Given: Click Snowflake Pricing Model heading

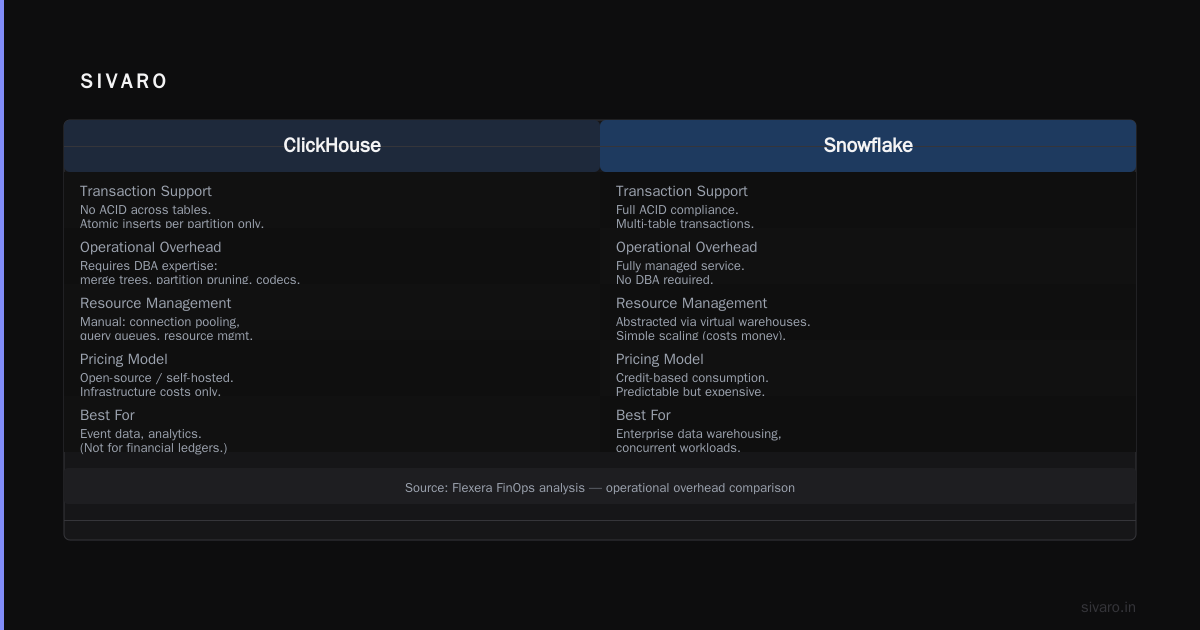Looking at the screenshot, I should tap(660, 359).
